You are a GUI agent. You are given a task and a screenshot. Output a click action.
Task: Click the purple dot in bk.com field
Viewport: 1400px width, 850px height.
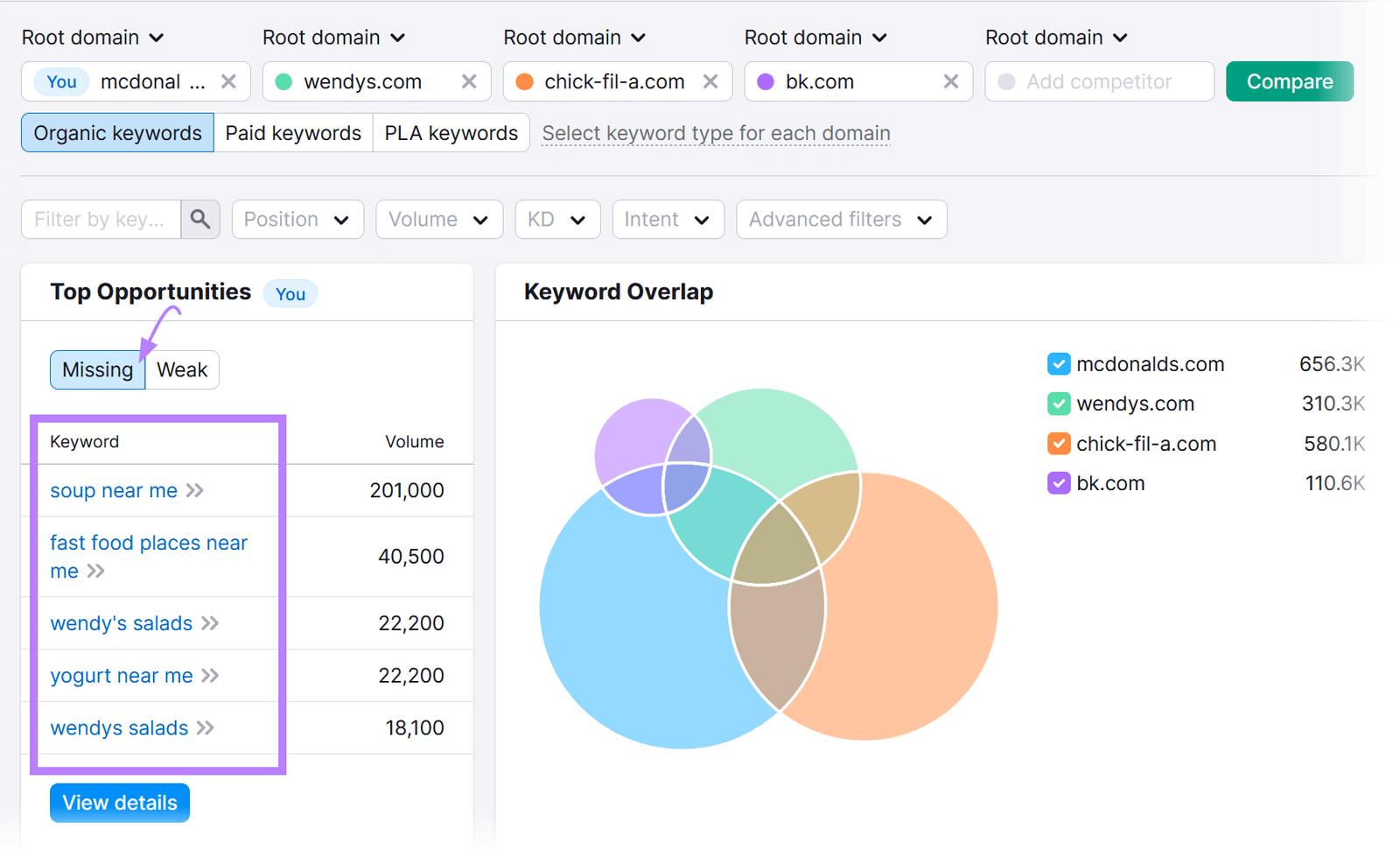click(766, 81)
